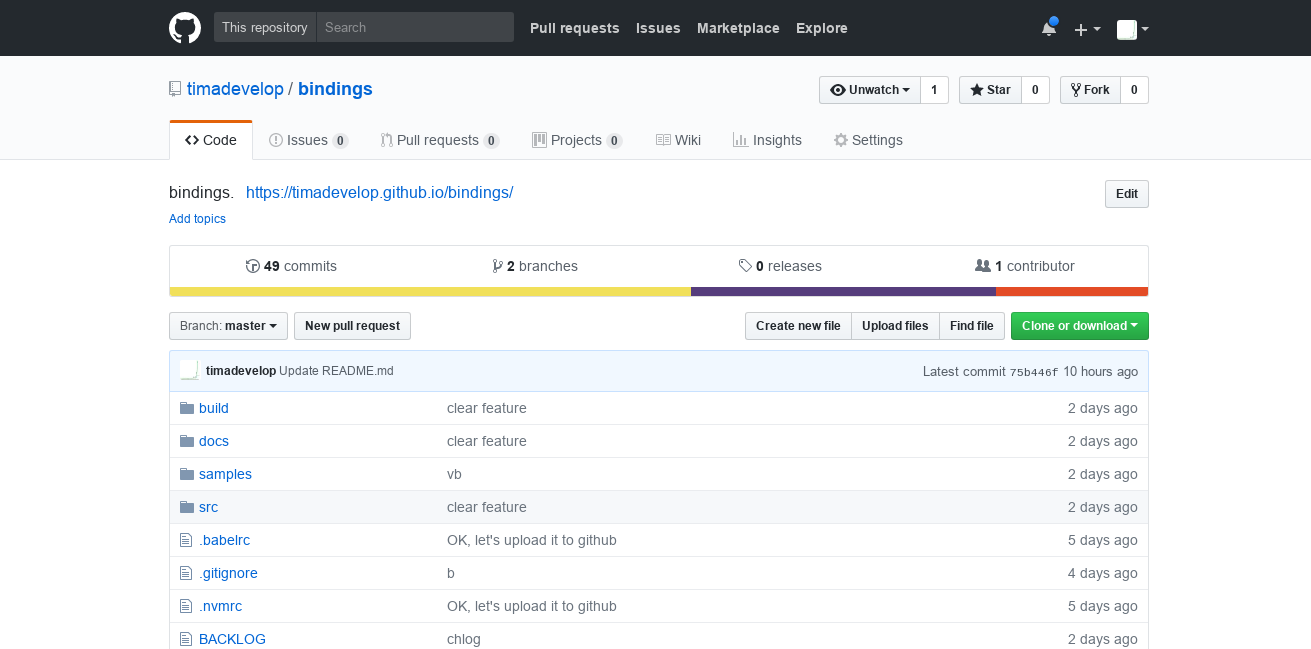Open the Projects tab
Viewport: 1311px width, 649px height.
(577, 140)
